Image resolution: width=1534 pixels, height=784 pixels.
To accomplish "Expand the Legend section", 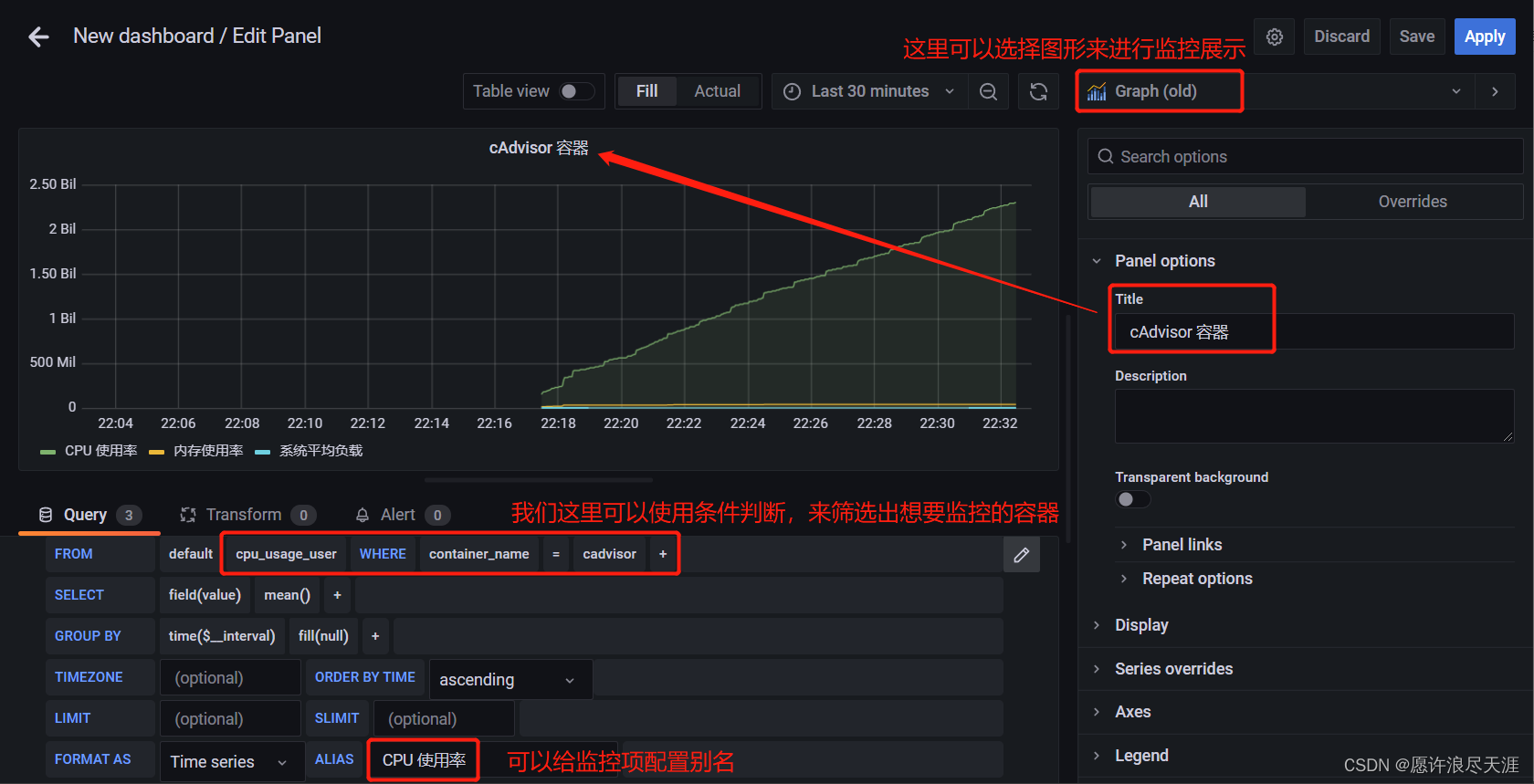I will pyautogui.click(x=1141, y=756).
